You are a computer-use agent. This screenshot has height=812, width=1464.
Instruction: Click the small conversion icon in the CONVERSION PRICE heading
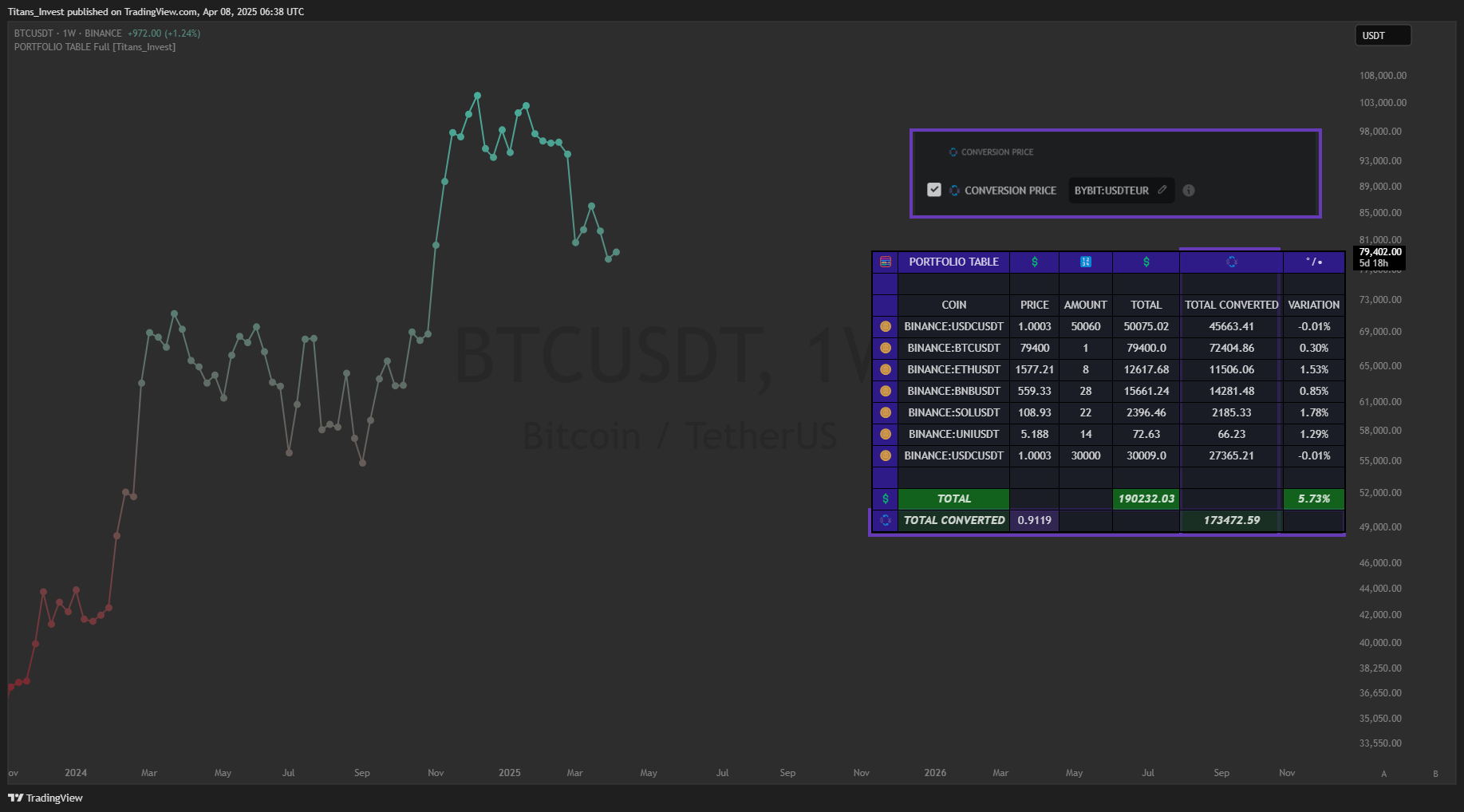tap(953, 152)
